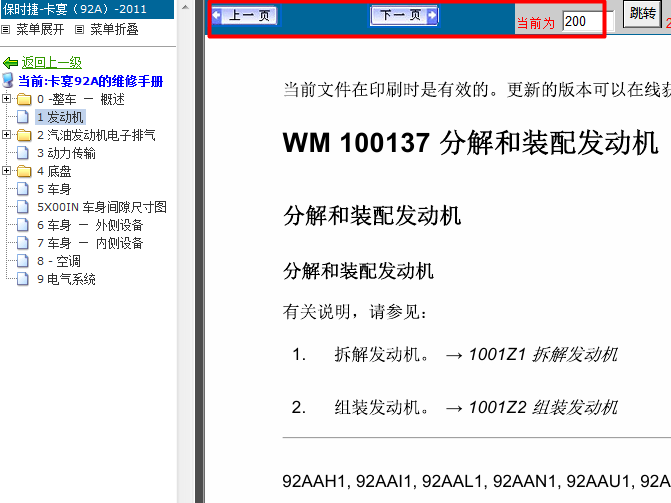
Task: Select tree item 3 动力传输
Action: (x=66, y=153)
